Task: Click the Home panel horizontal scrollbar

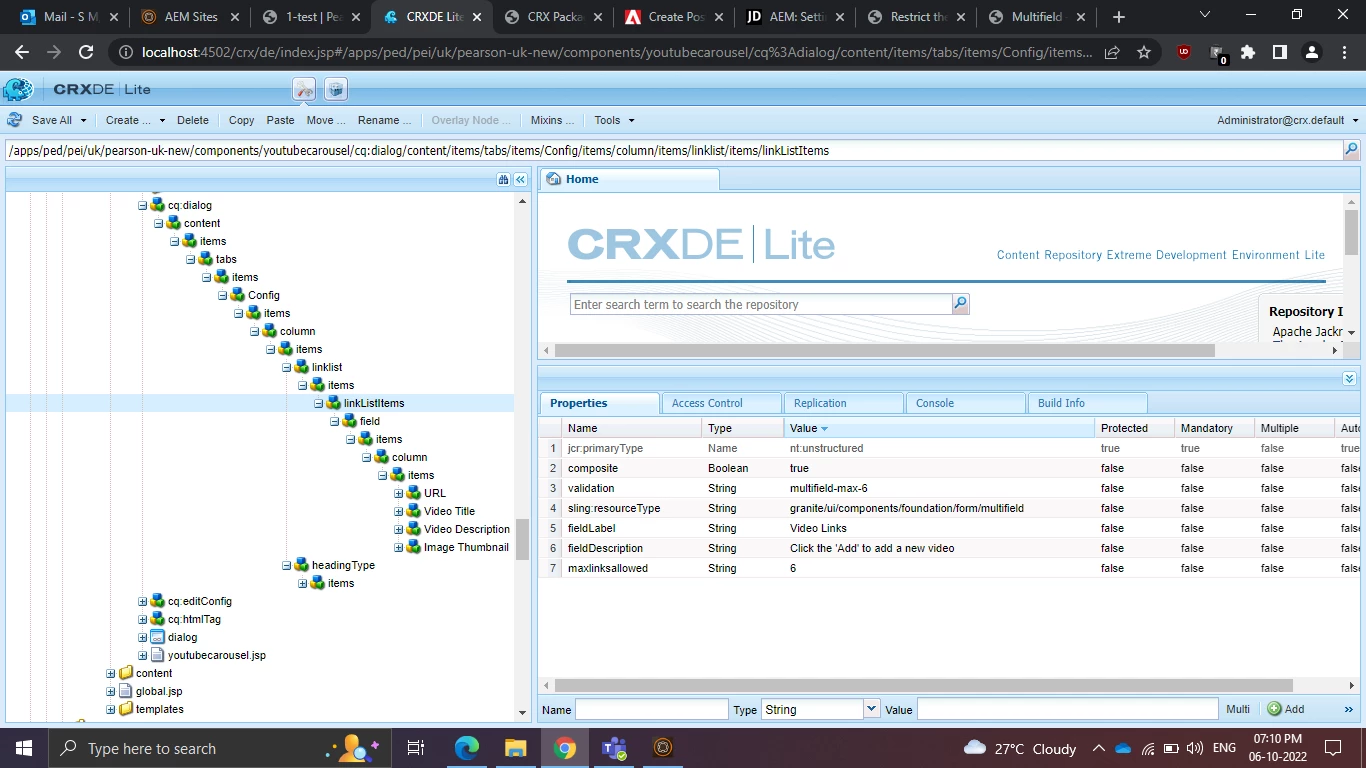Action: tap(885, 351)
